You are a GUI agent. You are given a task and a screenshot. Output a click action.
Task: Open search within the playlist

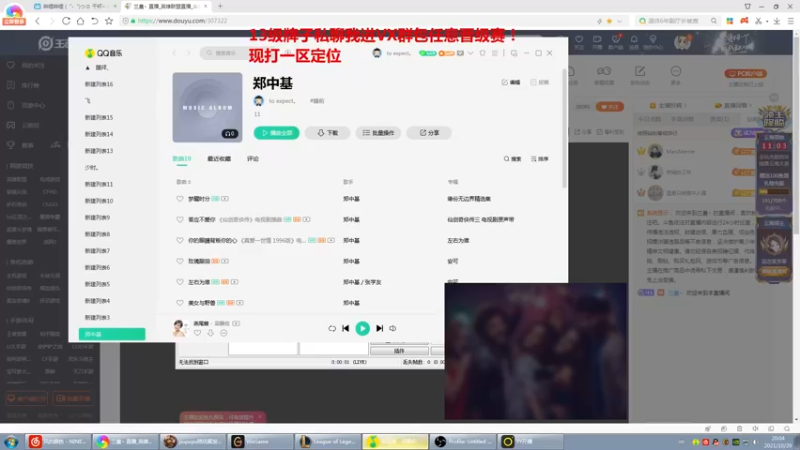pyautogui.click(x=512, y=159)
